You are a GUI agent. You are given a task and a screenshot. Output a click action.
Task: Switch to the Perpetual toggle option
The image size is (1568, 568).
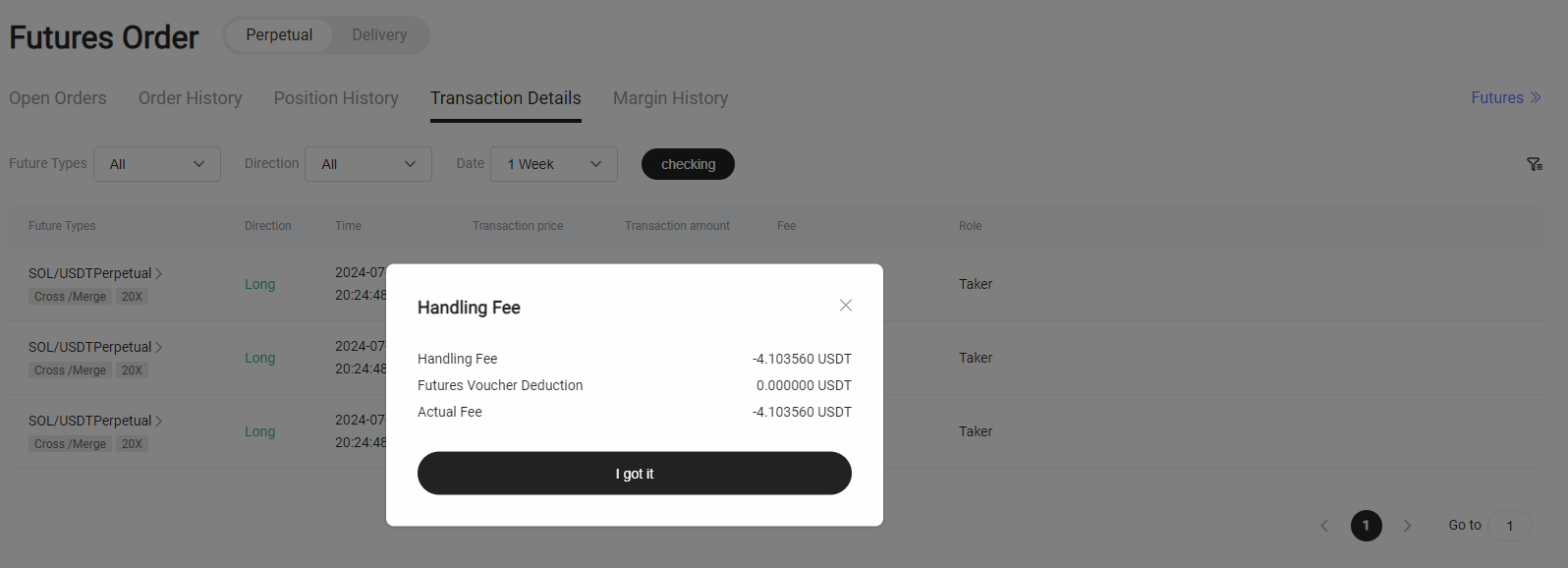[279, 35]
